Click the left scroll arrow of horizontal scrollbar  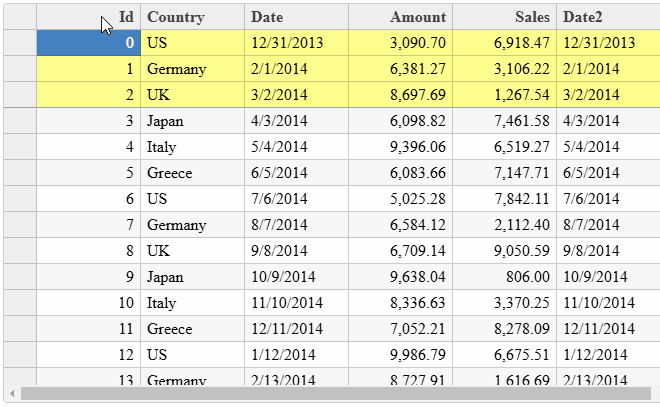[10, 393]
